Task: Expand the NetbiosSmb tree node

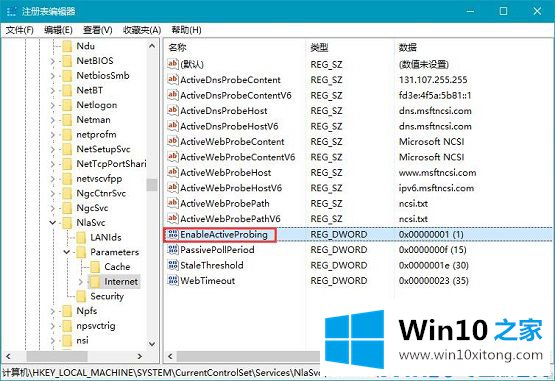Action: (x=52, y=76)
